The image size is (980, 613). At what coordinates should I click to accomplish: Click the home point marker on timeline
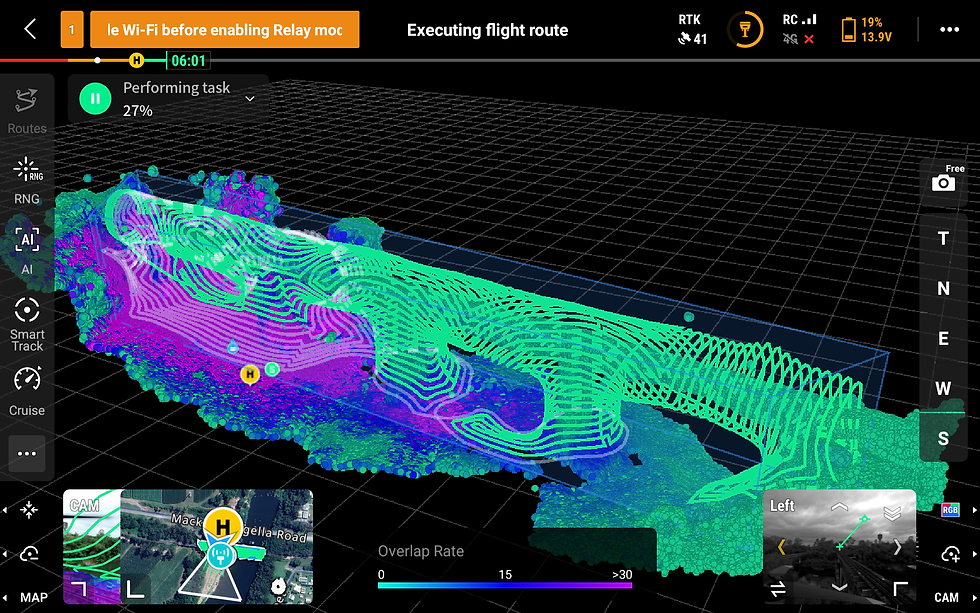pos(136,61)
